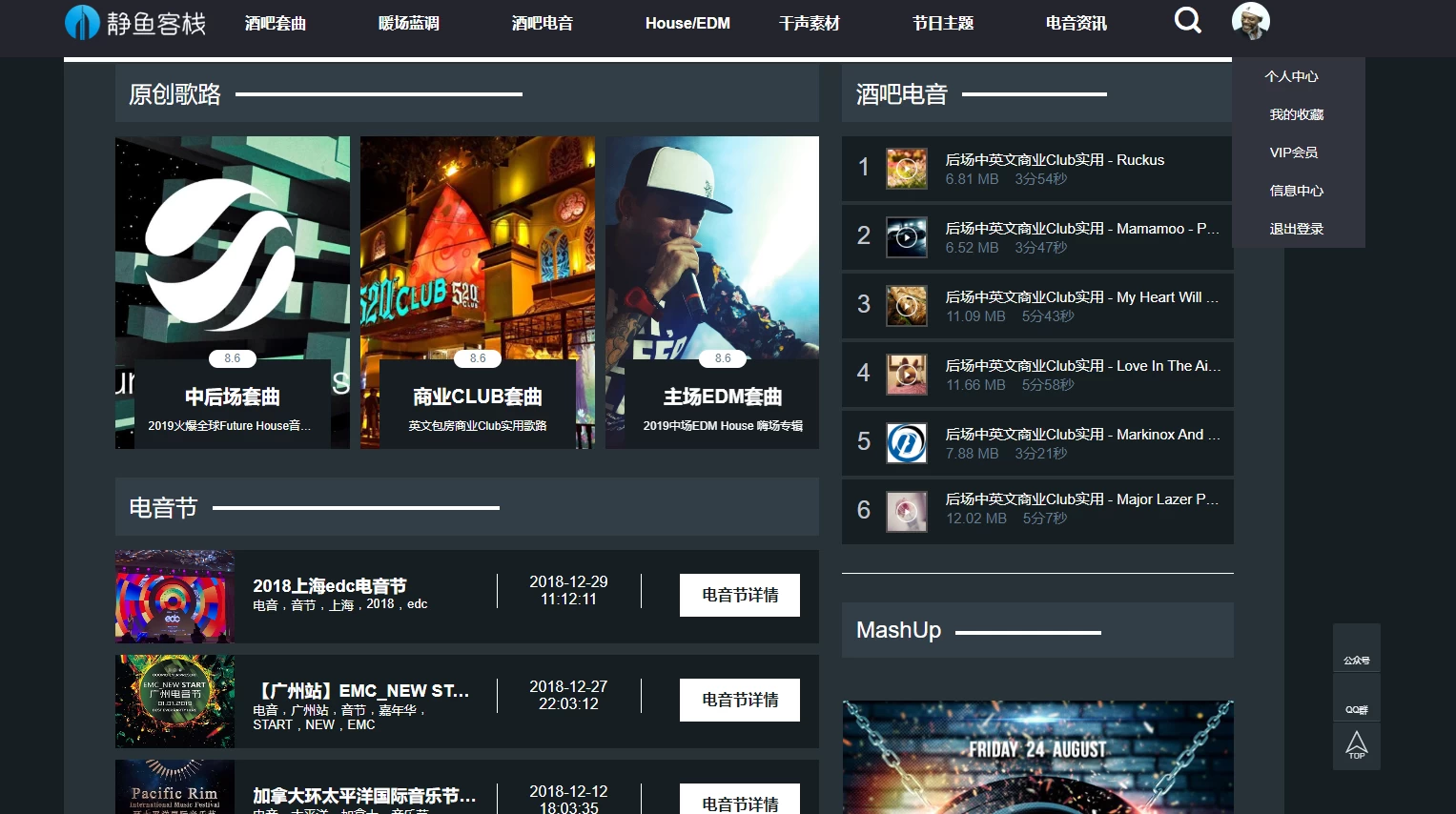Open the QQ群 floating sidebar icon
The image size is (1456, 814).
(x=1356, y=700)
